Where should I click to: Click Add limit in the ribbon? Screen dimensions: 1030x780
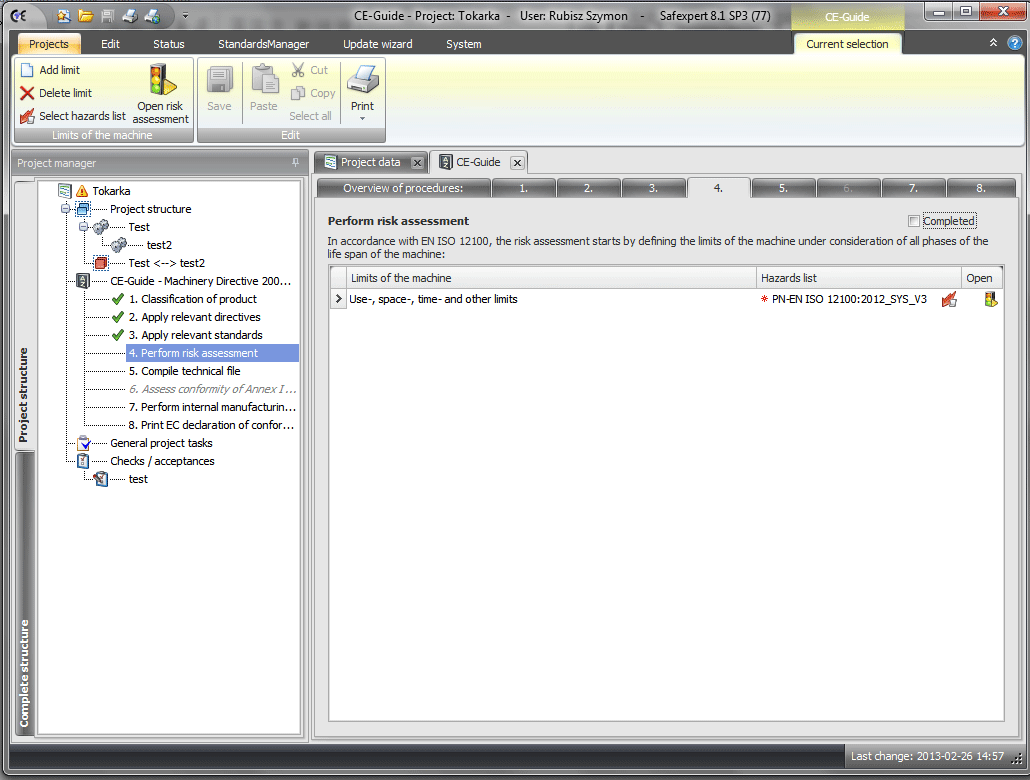pos(59,70)
